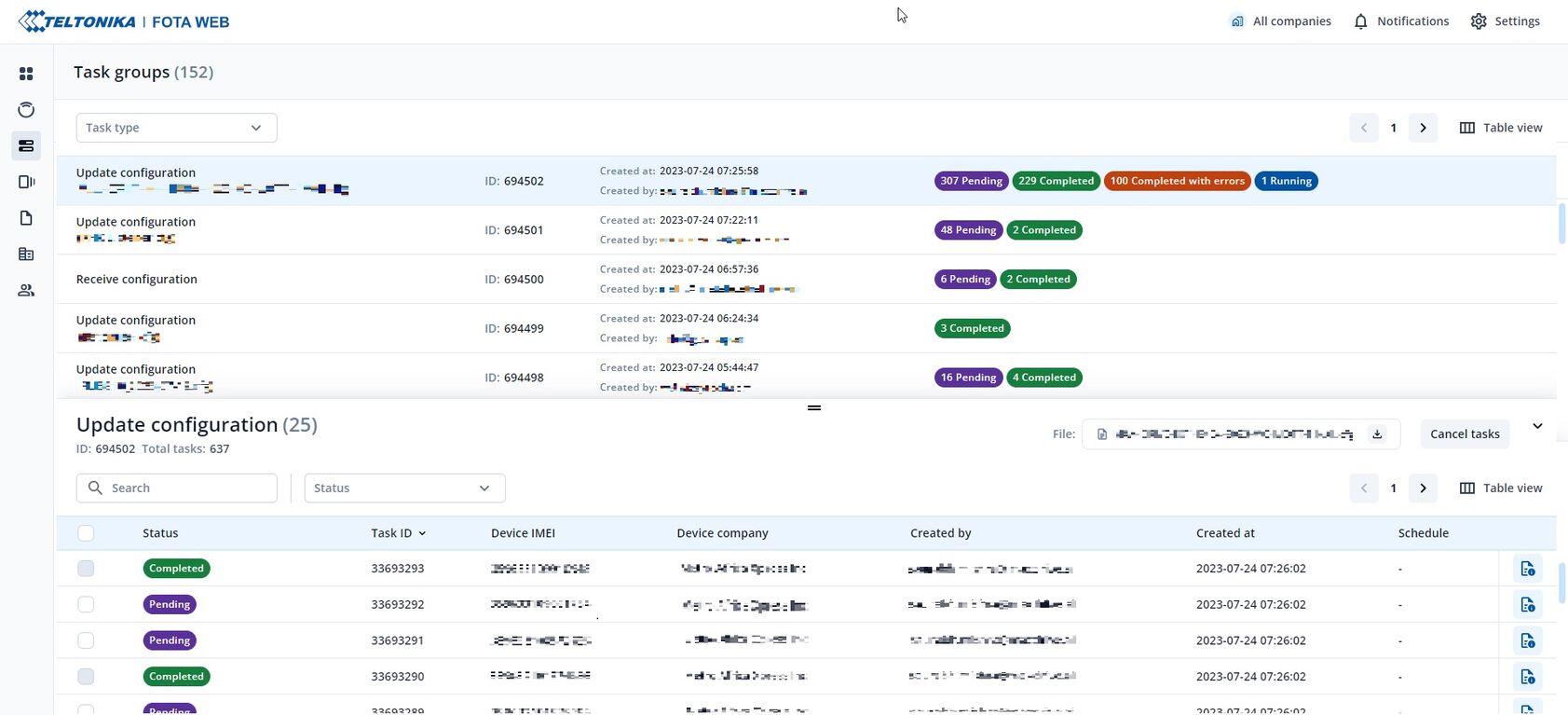The width and height of the screenshot is (1568, 715).
Task: Collapse the task details panel chevron
Action: [x=1537, y=427]
